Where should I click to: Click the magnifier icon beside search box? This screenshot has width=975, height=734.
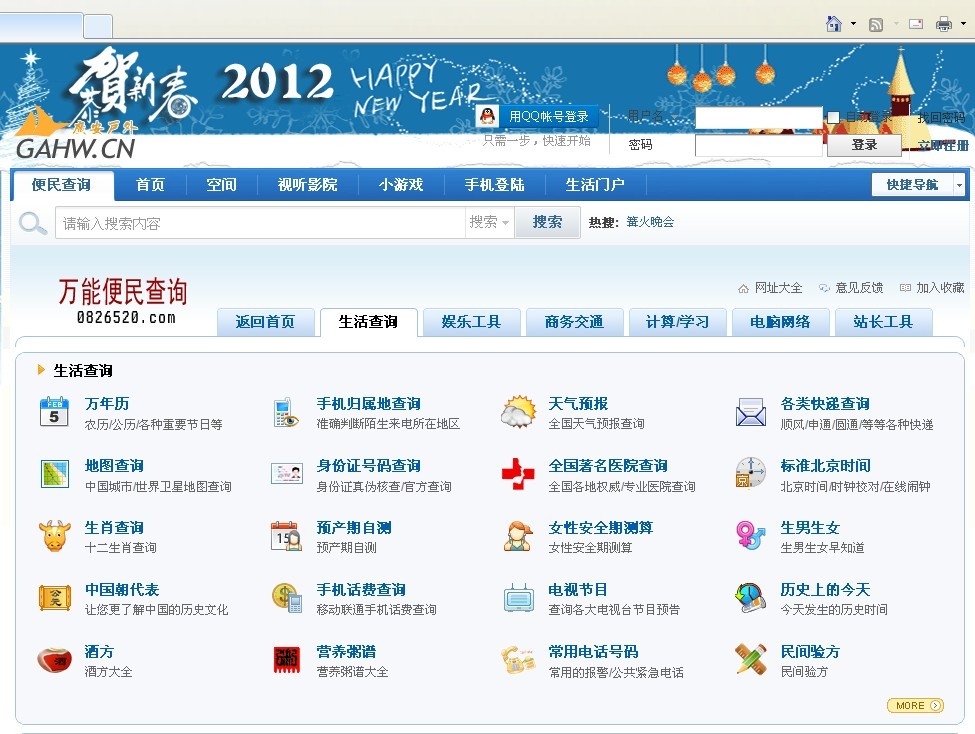[x=32, y=223]
